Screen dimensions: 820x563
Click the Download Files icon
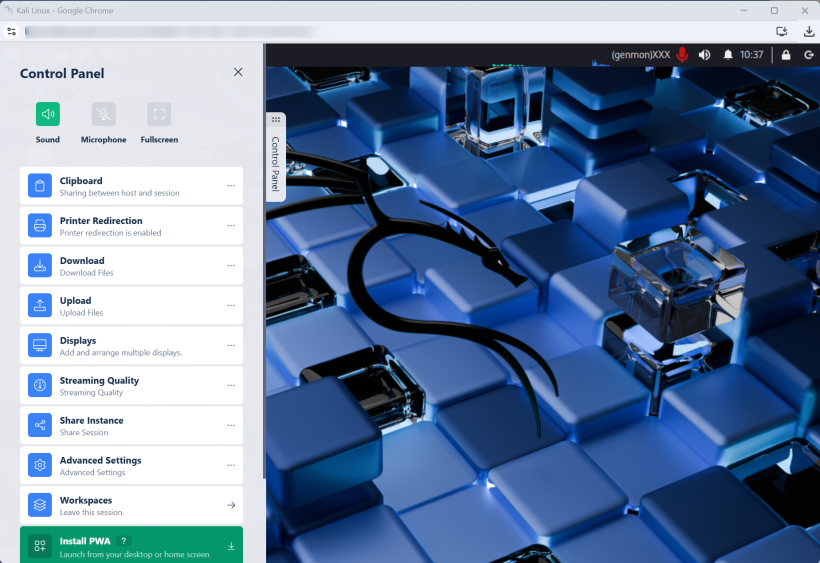click(40, 266)
